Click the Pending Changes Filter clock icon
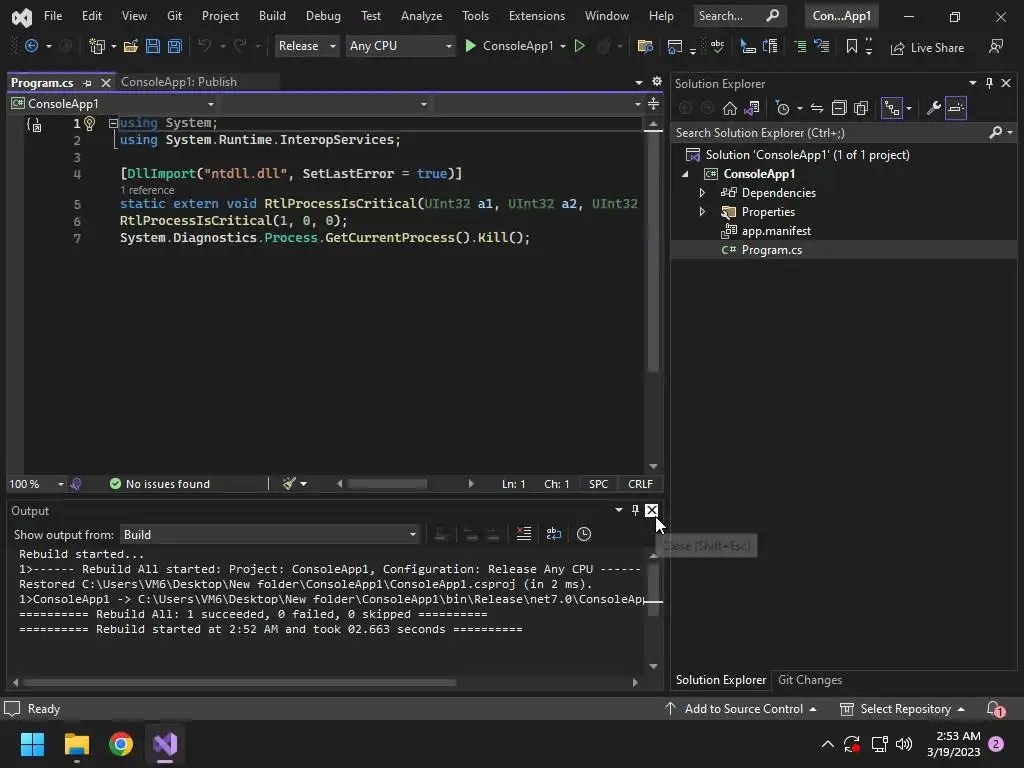Screen dimensions: 1024x768 (x=782, y=108)
